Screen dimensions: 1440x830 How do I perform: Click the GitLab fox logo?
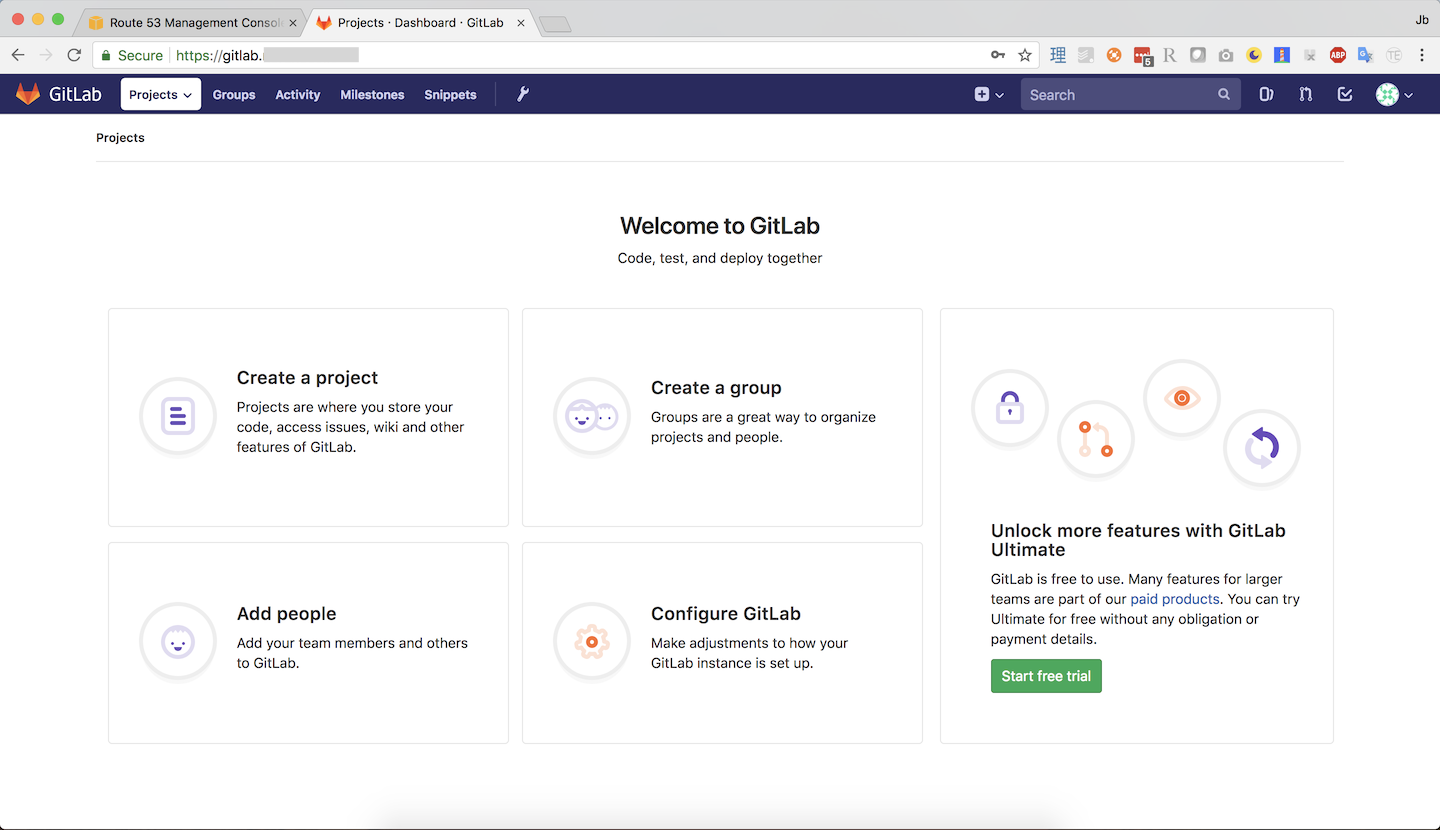click(28, 94)
